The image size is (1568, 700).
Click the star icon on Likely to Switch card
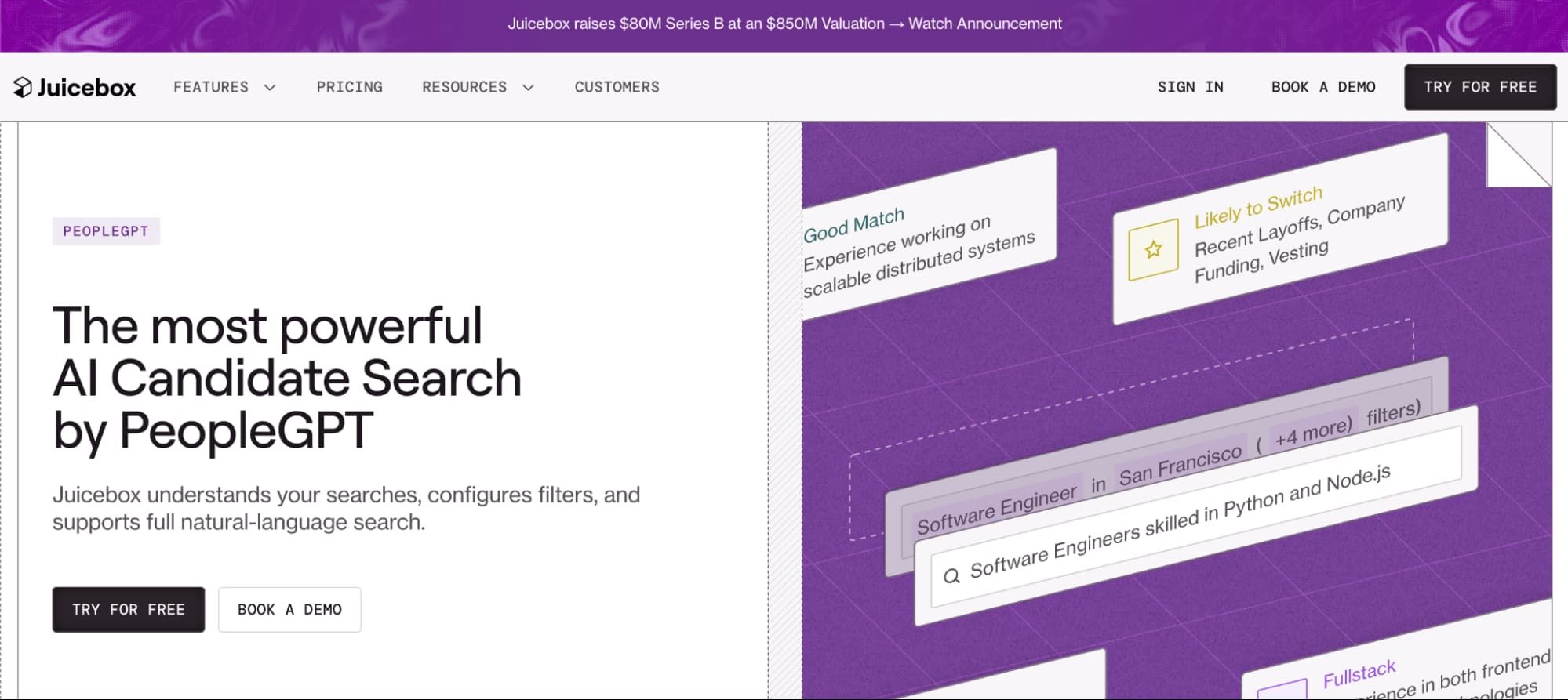coord(1153,250)
